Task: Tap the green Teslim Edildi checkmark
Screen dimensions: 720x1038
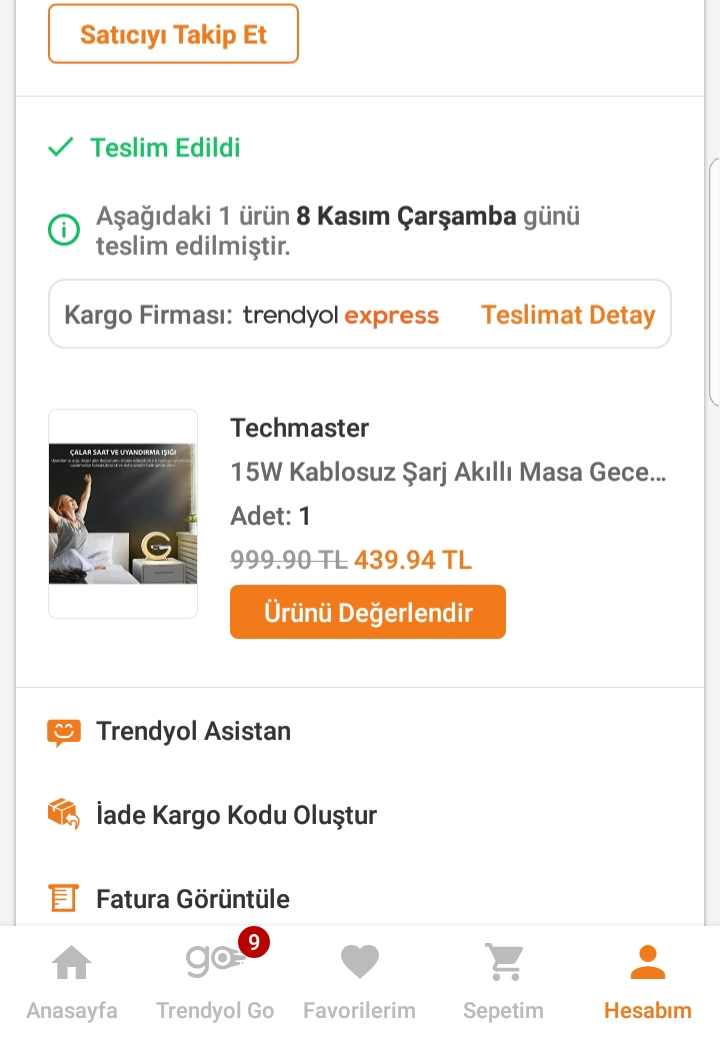Action: (x=61, y=148)
